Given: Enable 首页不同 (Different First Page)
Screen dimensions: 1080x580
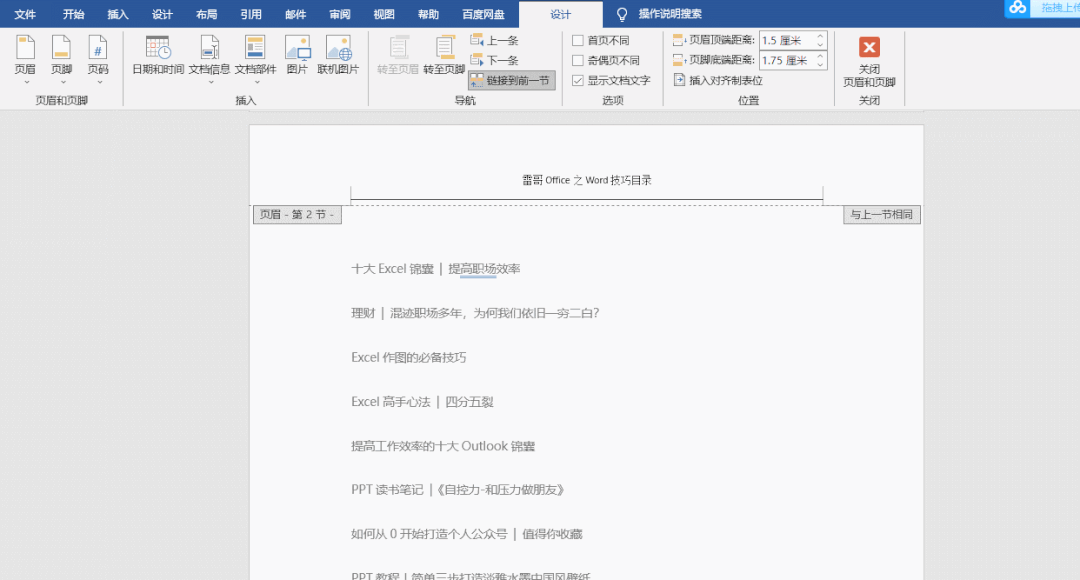Looking at the screenshot, I should coord(578,41).
